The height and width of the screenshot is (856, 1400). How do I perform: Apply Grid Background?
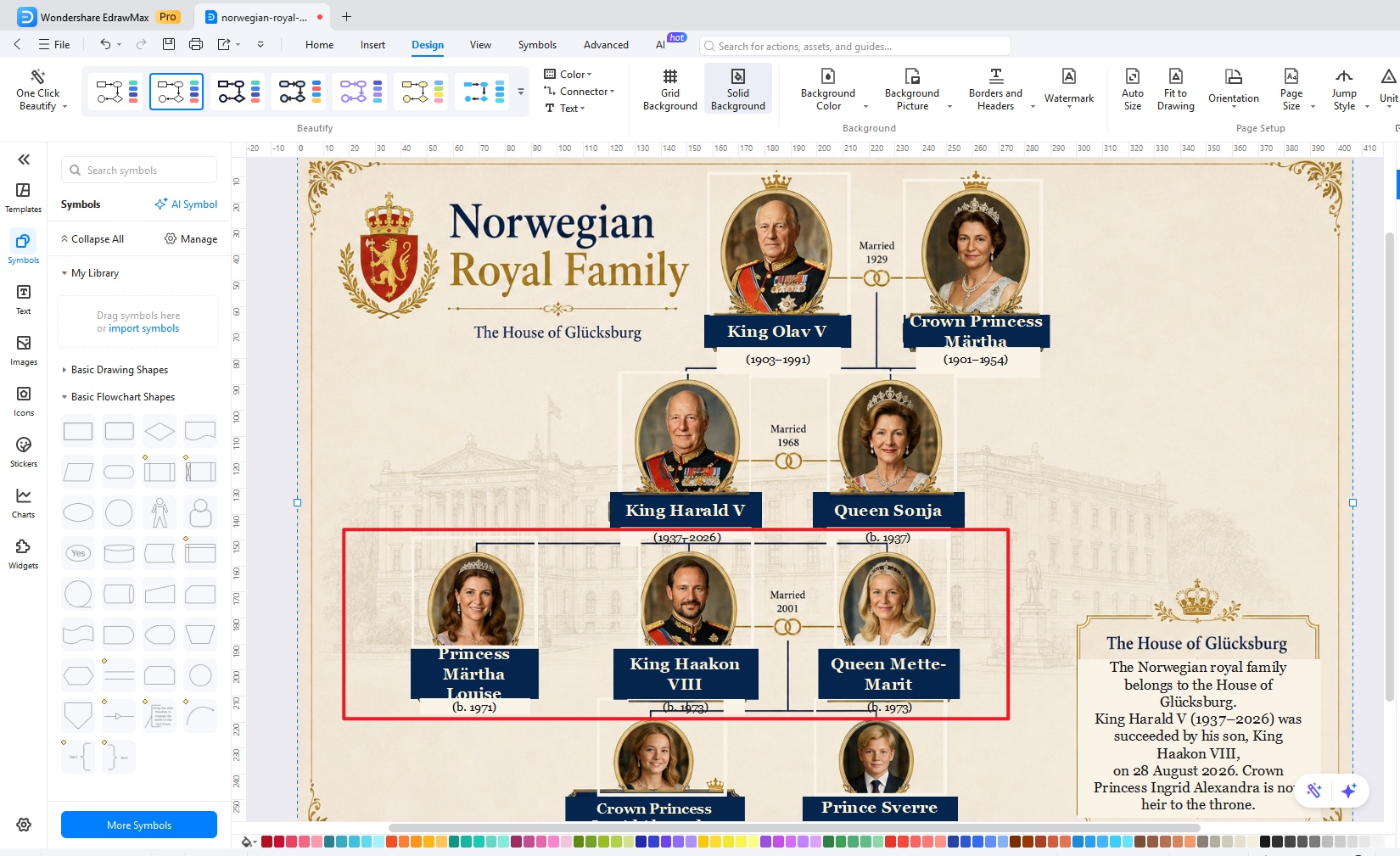click(670, 90)
